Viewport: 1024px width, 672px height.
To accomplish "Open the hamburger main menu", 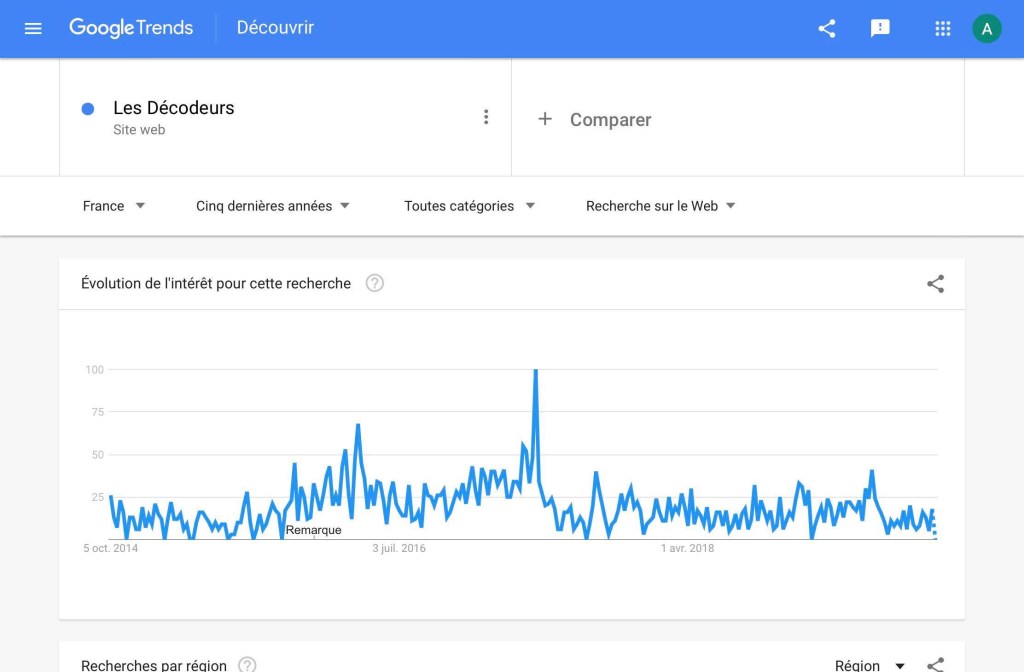I will (x=33, y=28).
